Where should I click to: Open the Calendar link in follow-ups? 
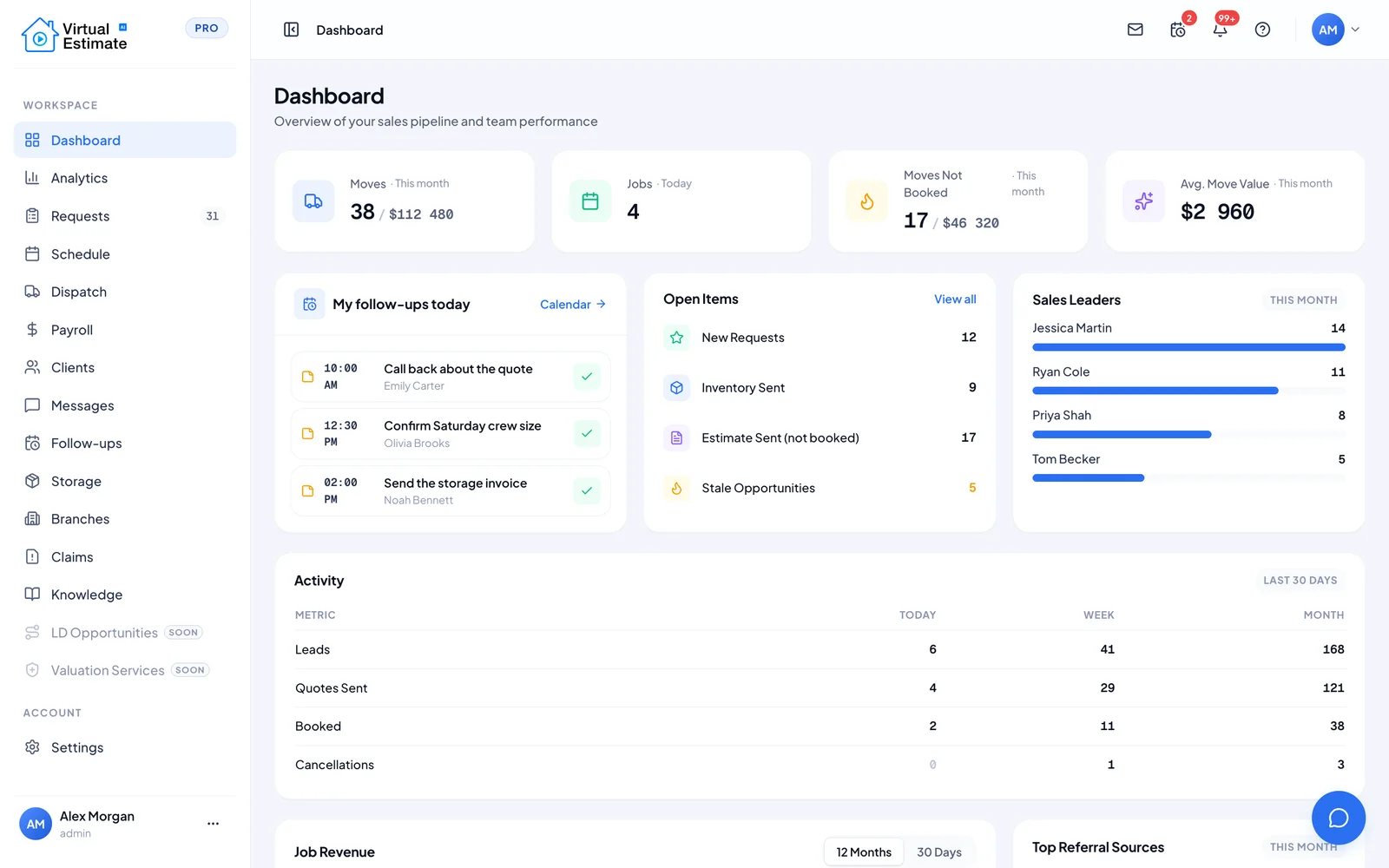(x=573, y=305)
